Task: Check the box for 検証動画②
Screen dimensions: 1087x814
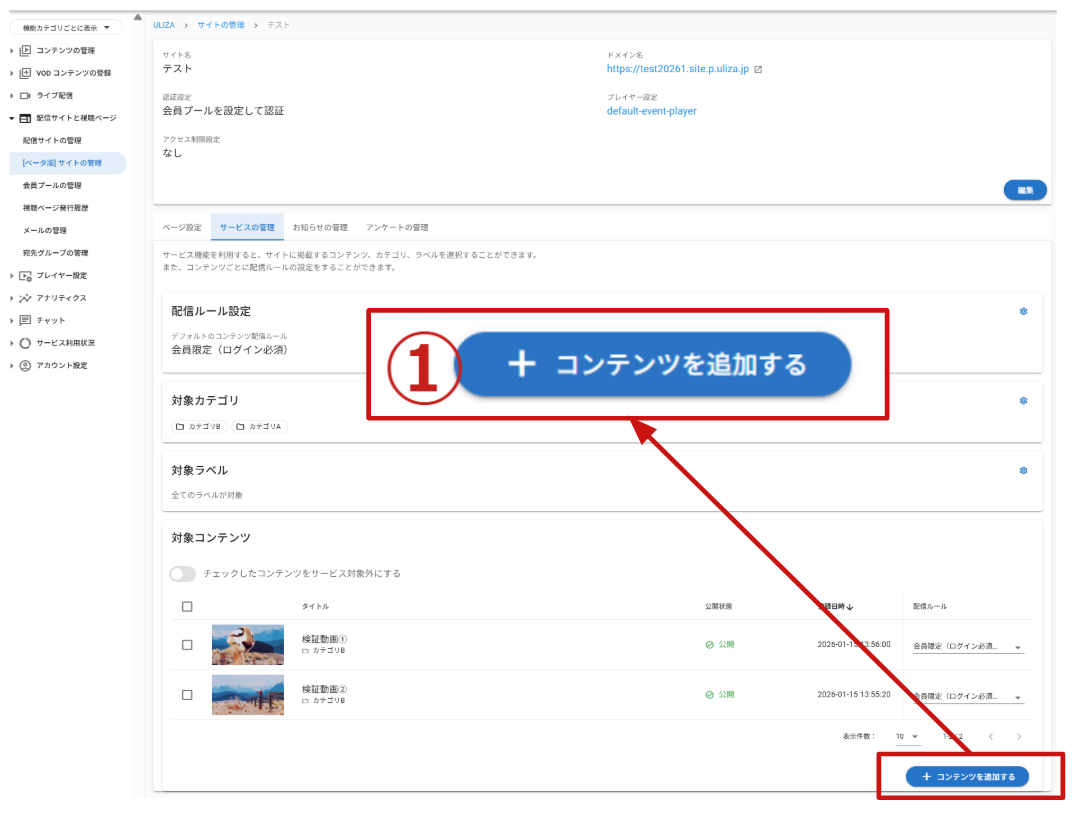Action: point(187,695)
